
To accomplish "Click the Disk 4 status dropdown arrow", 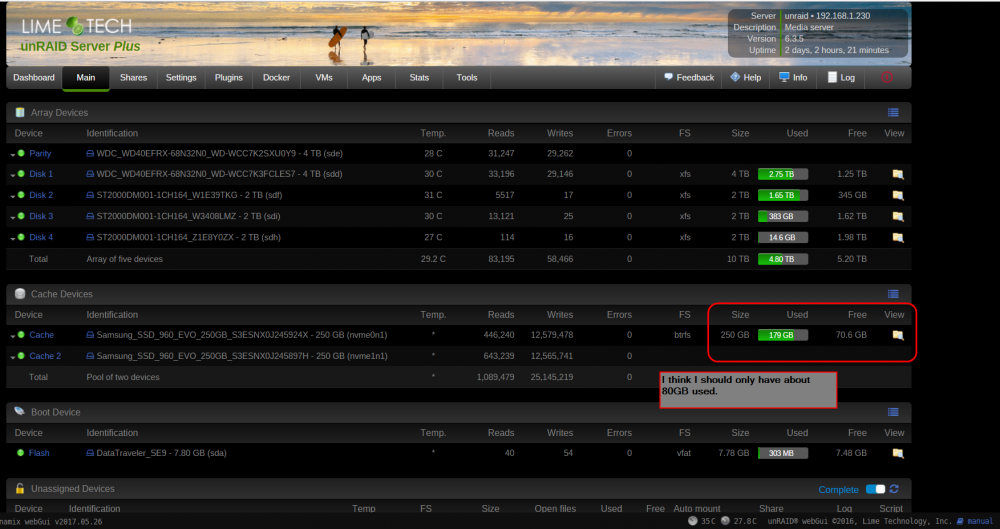I will (x=13, y=238).
